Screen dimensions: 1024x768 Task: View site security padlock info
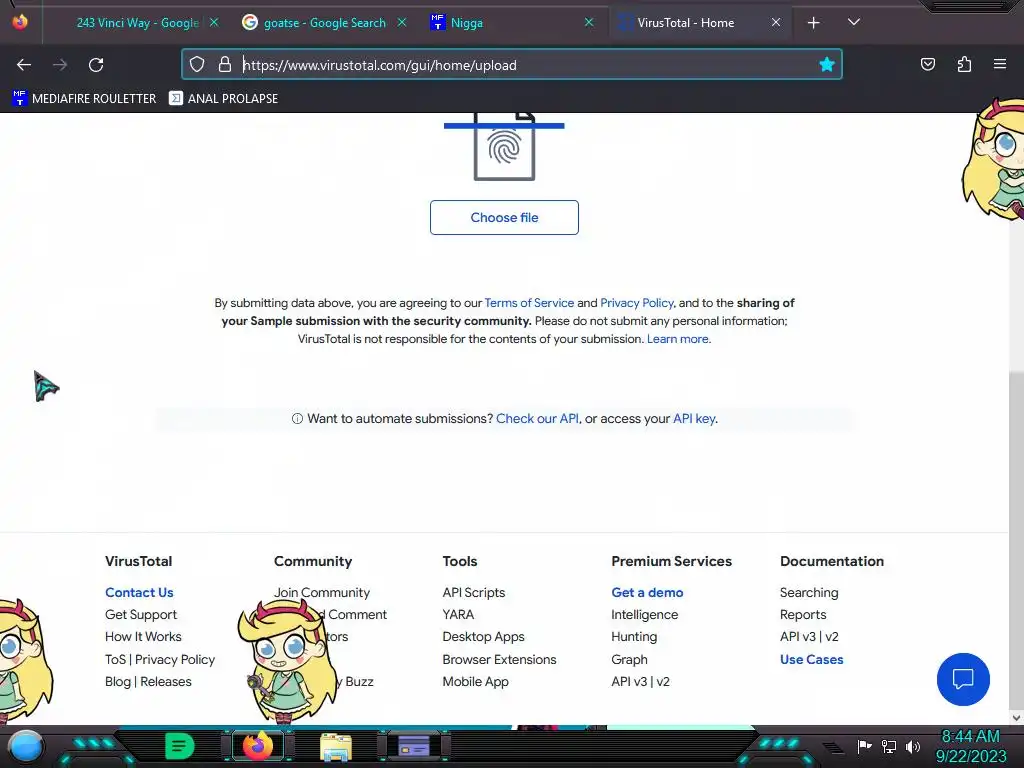225,64
